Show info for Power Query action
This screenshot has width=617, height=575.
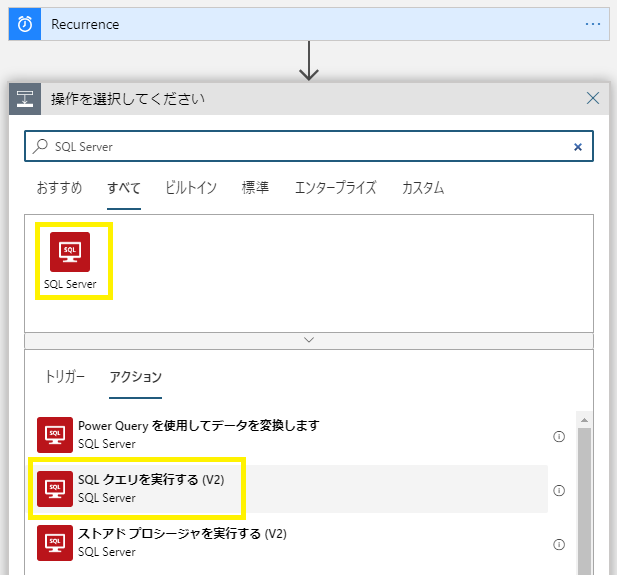coord(559,436)
